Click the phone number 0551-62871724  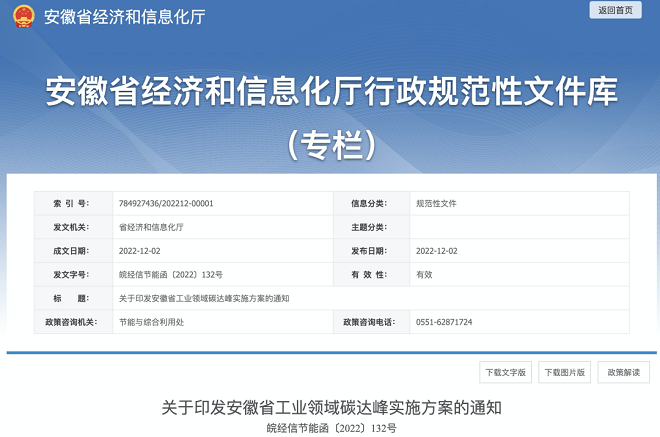(x=444, y=322)
